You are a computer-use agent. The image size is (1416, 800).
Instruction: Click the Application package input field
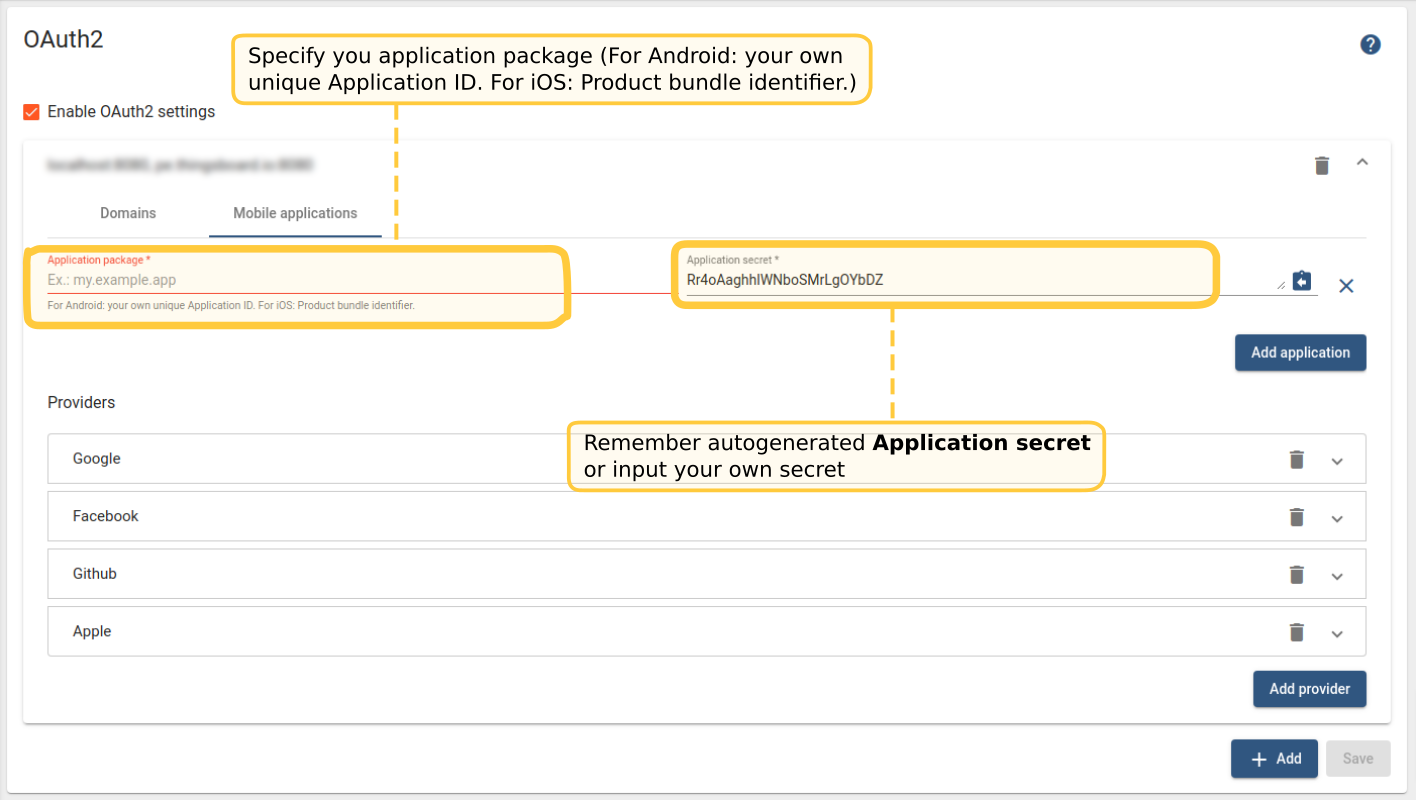coord(300,280)
